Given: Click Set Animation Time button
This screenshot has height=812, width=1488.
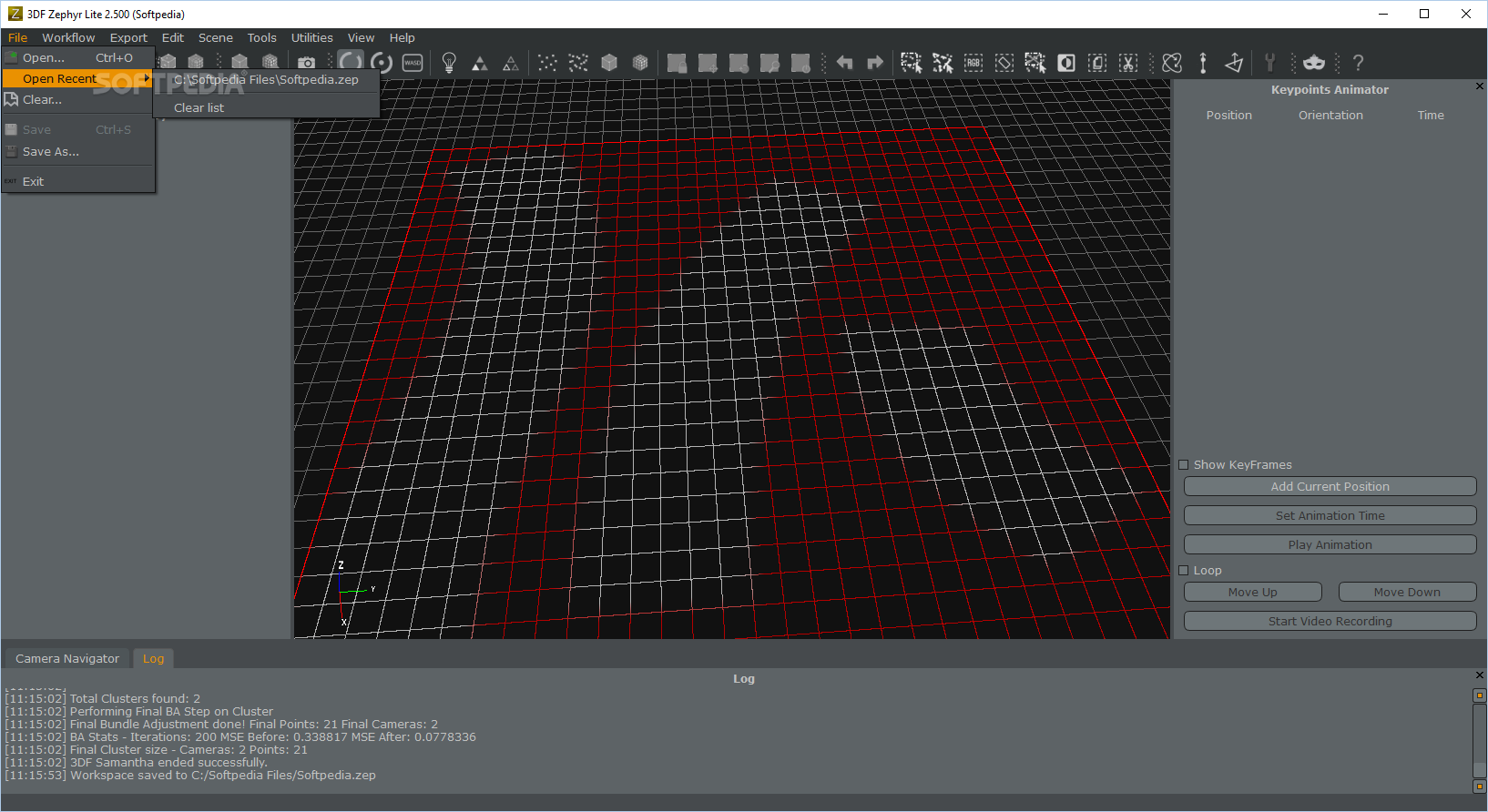Looking at the screenshot, I should [x=1330, y=516].
